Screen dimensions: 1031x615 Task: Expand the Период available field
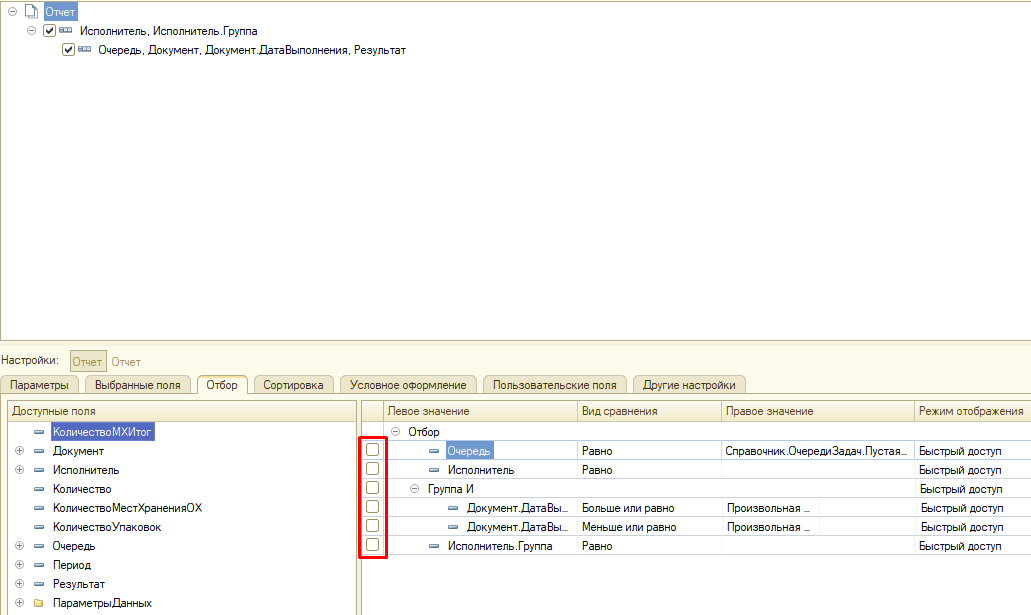[x=20, y=565]
